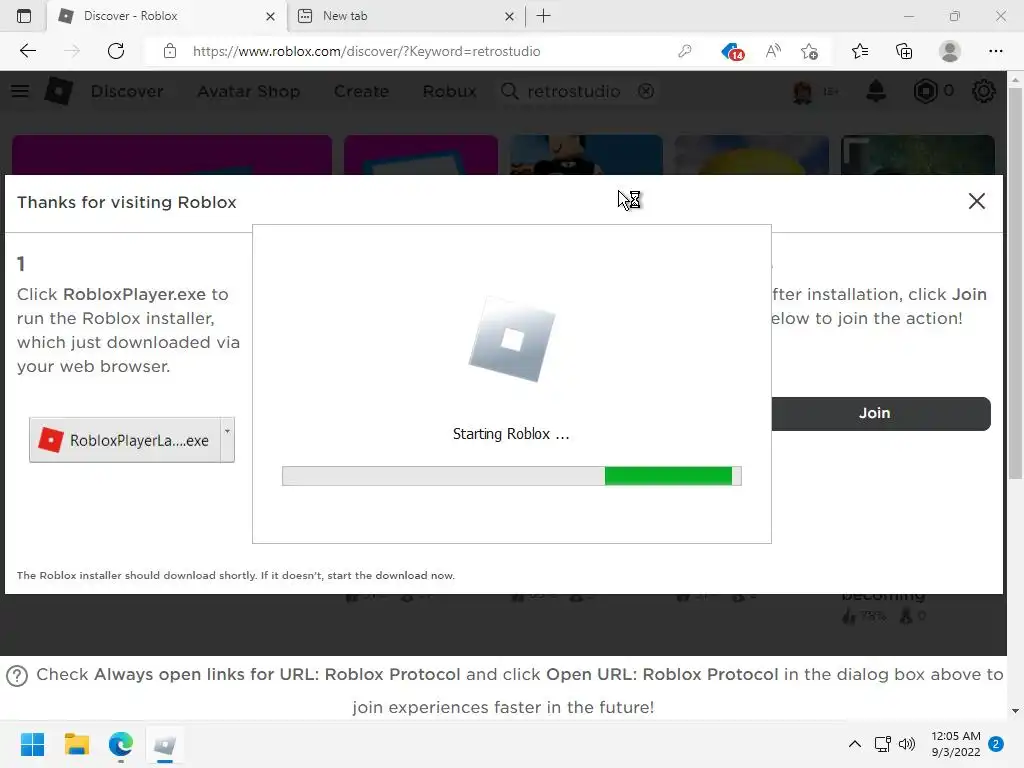Select the Roblox launcher taskbar icon
This screenshot has width=1024, height=768.
pyautogui.click(x=165, y=744)
